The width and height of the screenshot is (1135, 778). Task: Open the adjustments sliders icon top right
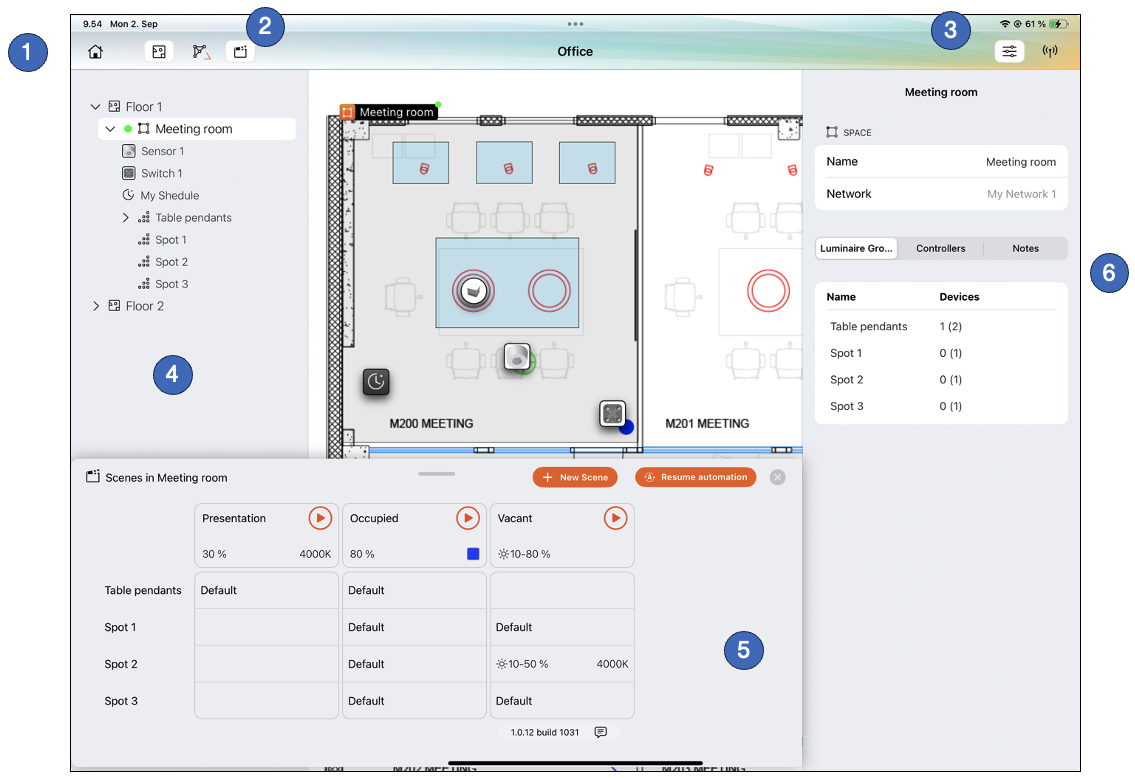coord(1009,50)
